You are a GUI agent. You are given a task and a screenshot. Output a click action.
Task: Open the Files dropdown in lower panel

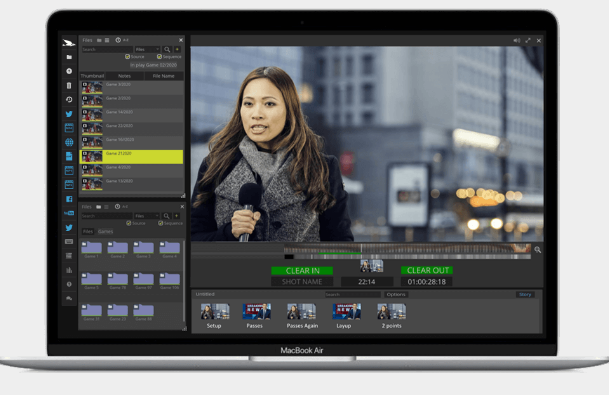pyautogui.click(x=147, y=216)
